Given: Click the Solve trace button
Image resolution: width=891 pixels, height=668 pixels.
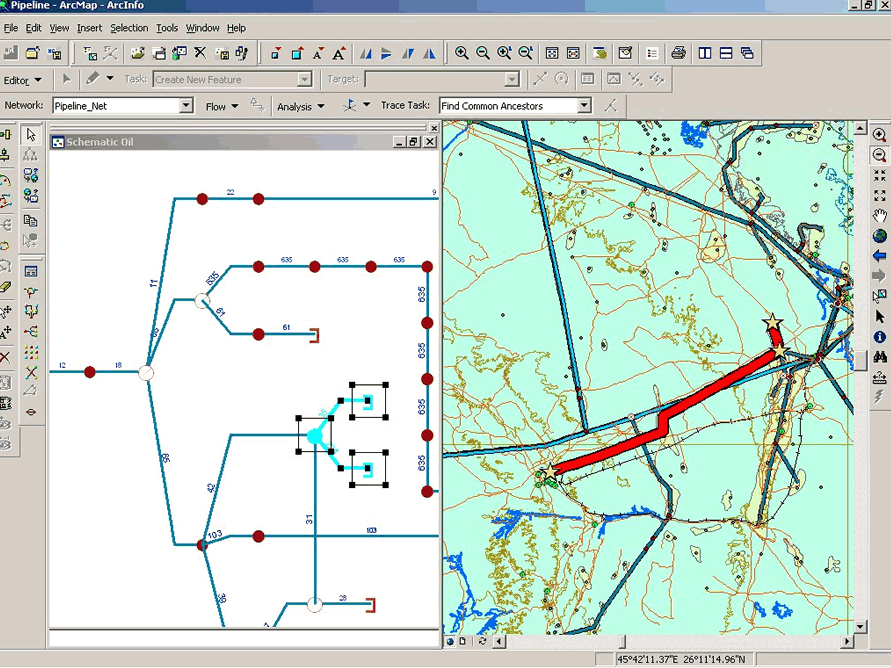Looking at the screenshot, I should (x=610, y=106).
